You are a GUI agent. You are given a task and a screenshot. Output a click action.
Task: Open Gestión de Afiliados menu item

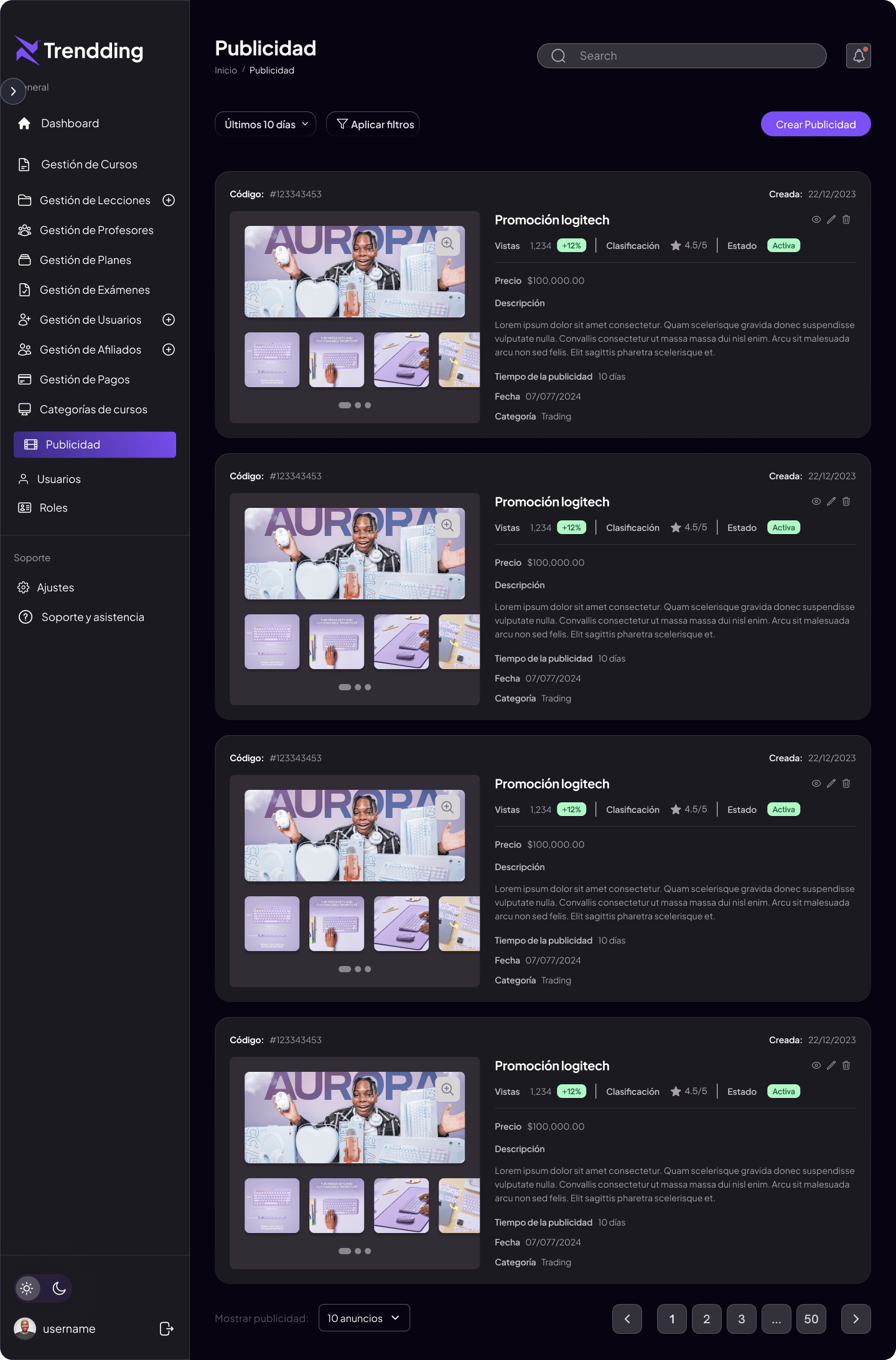click(x=91, y=350)
